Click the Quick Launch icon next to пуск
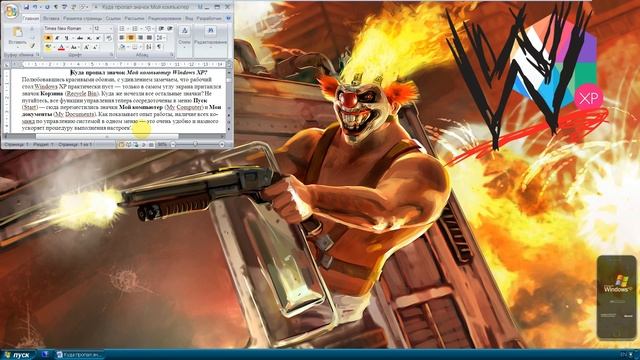This screenshot has height=360, width=640. [45, 355]
